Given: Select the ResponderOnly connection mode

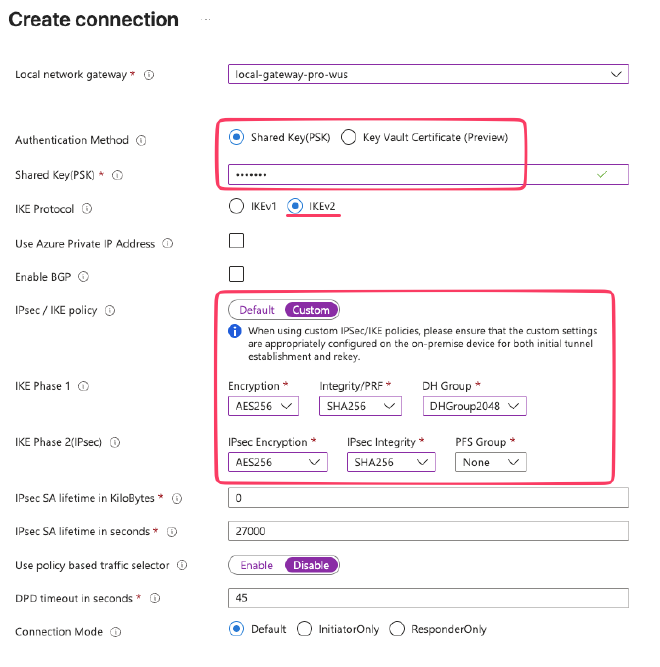Looking at the screenshot, I should (397, 629).
